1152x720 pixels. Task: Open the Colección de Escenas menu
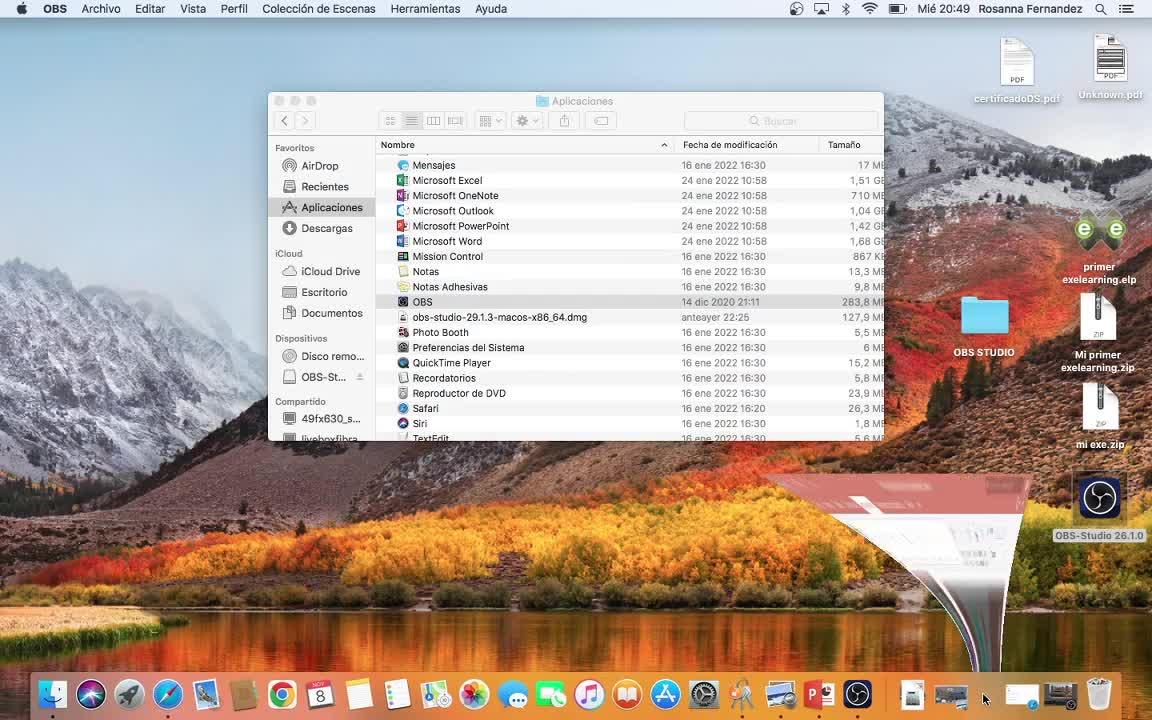pyautogui.click(x=319, y=9)
